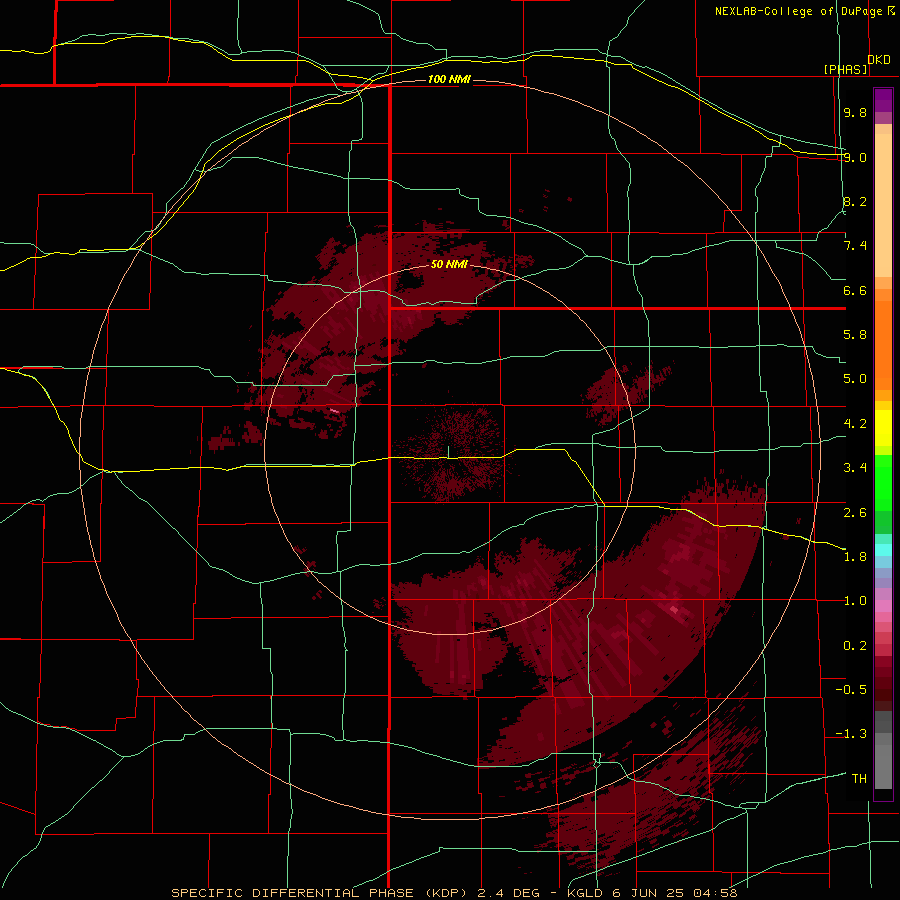Select the 7.4 scale label
900x900 pixels.
coord(855,246)
